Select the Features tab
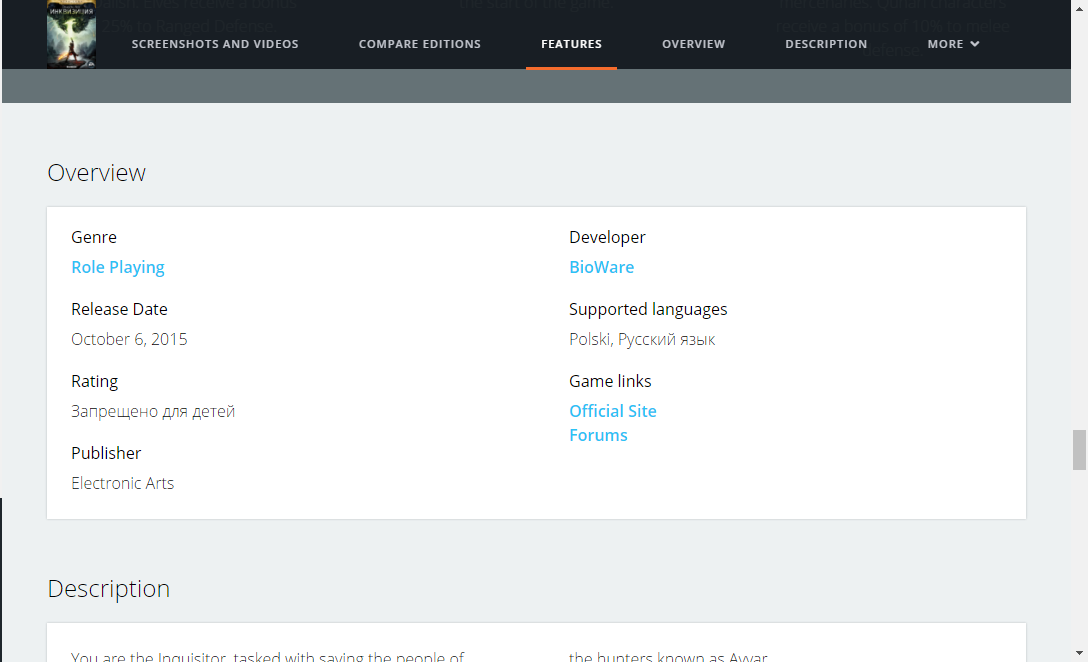The height and width of the screenshot is (662, 1088). click(x=571, y=44)
